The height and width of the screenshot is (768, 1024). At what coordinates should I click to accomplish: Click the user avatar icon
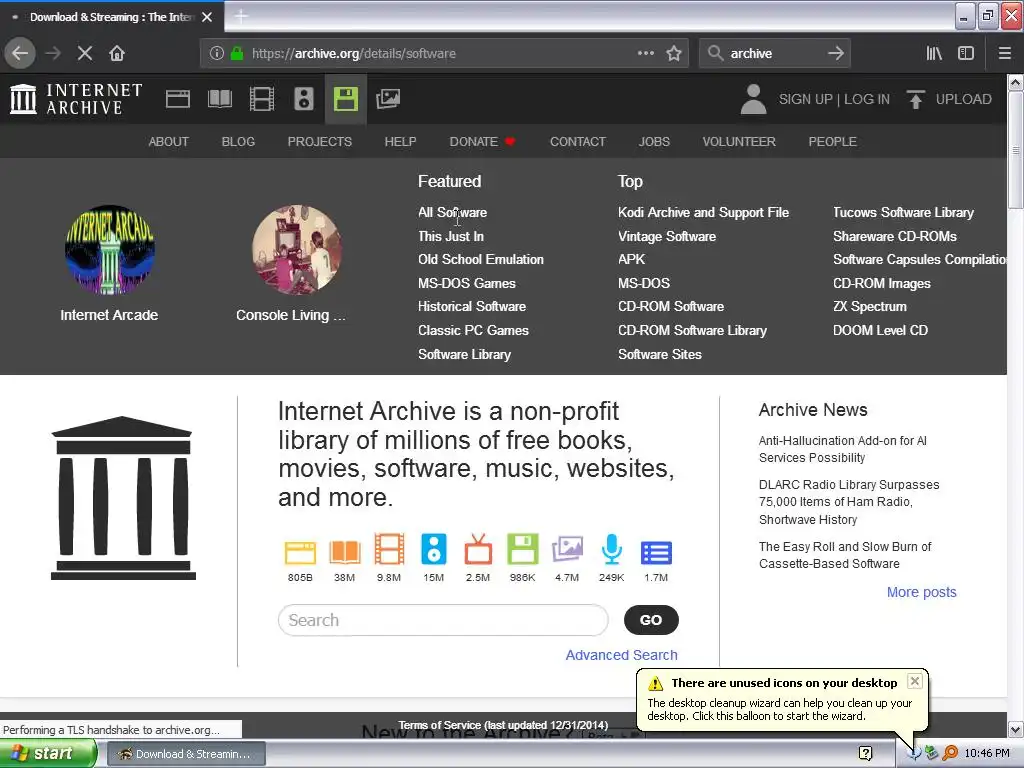(x=753, y=99)
